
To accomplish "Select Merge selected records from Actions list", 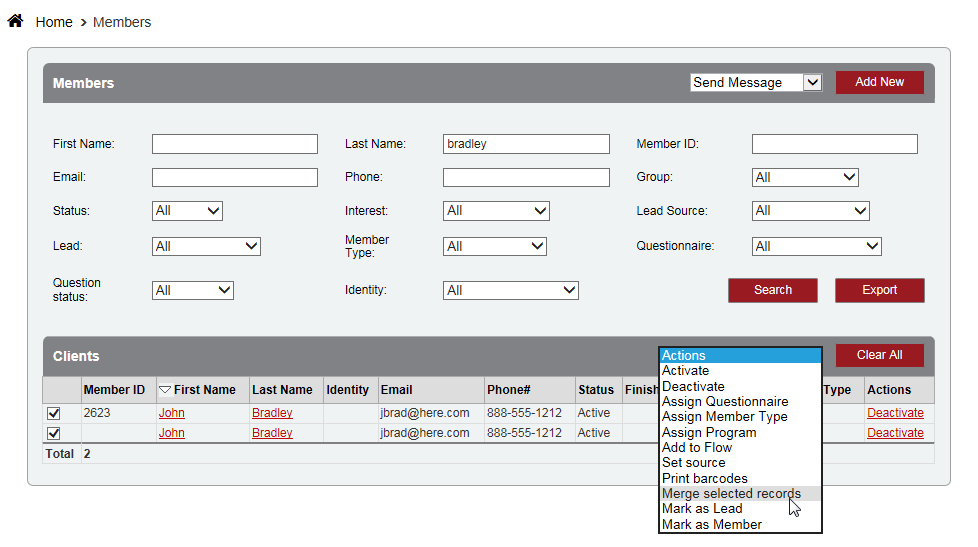I will (731, 494).
